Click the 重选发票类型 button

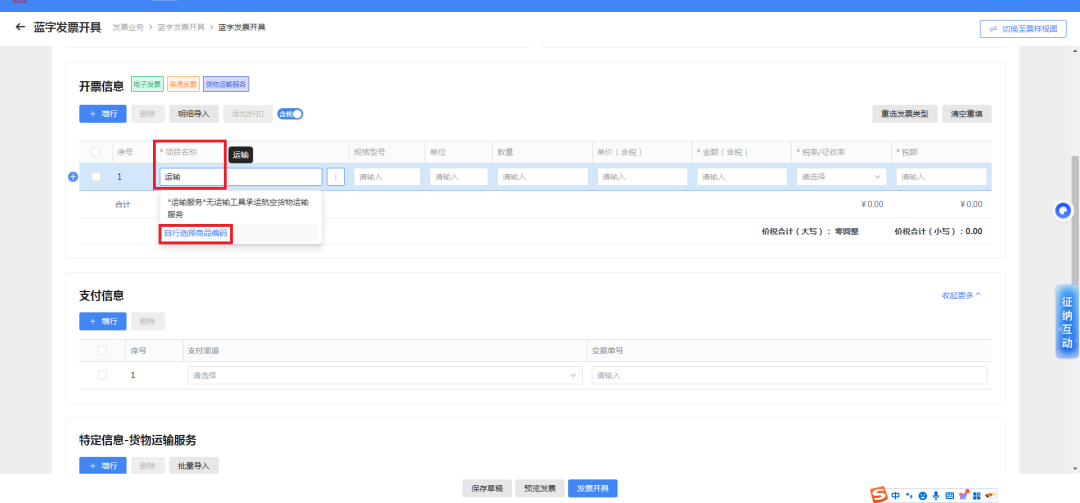pyautogui.click(x=905, y=114)
